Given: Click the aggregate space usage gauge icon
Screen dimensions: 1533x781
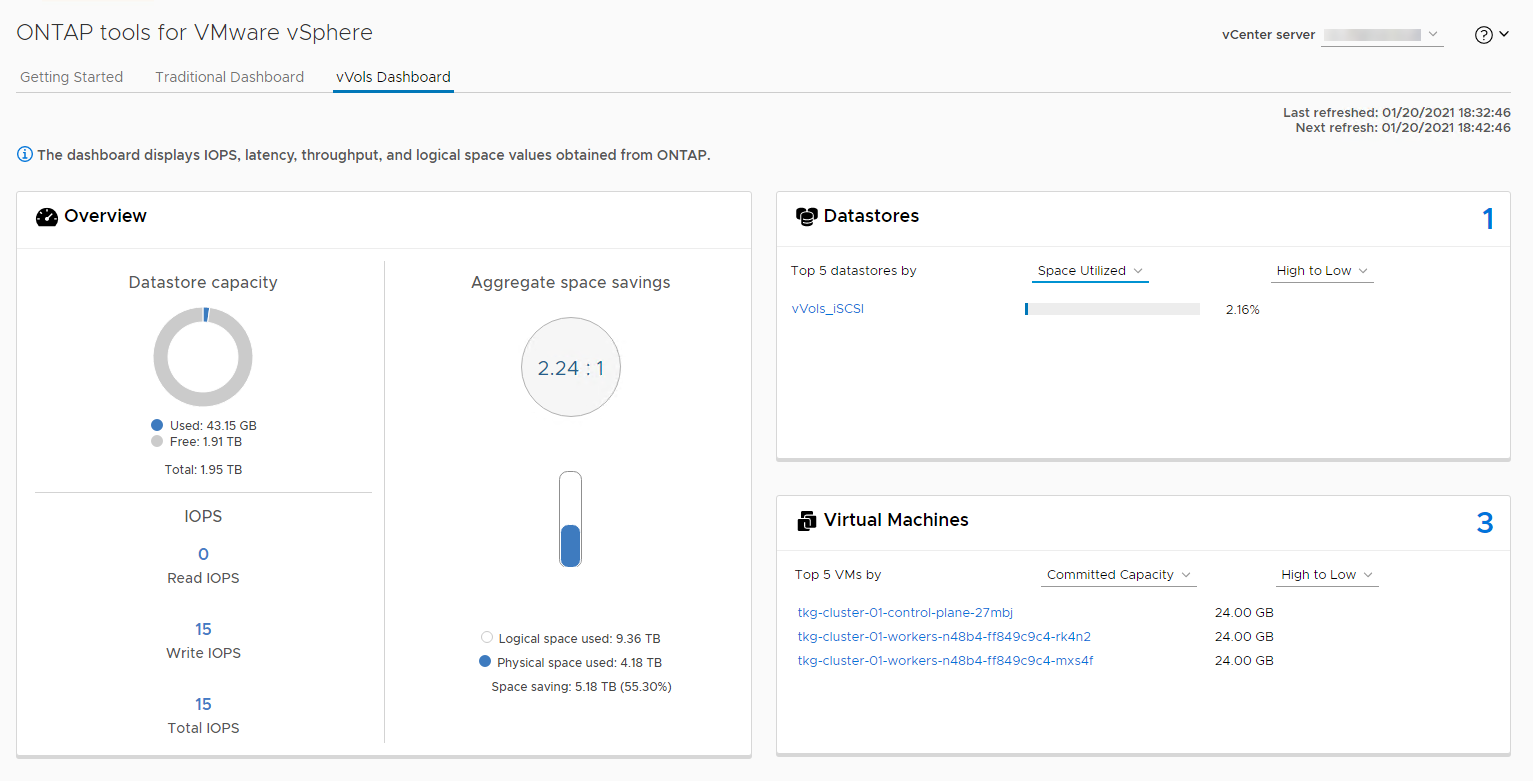Looking at the screenshot, I should pyautogui.click(x=570, y=520).
